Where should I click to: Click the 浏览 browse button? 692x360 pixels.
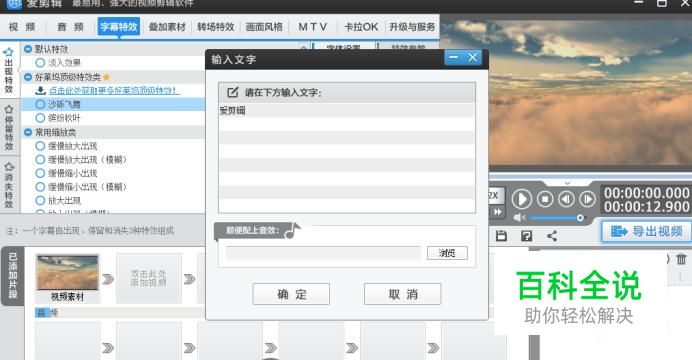447,253
